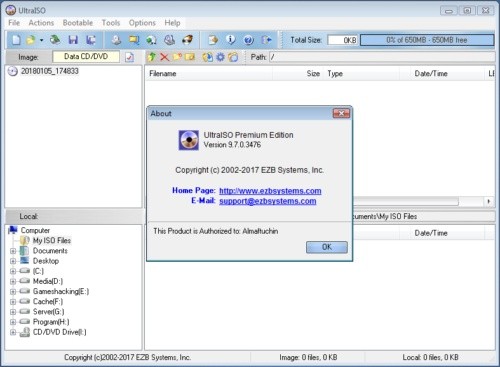This screenshot has height=367, width=500.
Task: Click the Exit toolbar icon
Action: pos(267,40)
